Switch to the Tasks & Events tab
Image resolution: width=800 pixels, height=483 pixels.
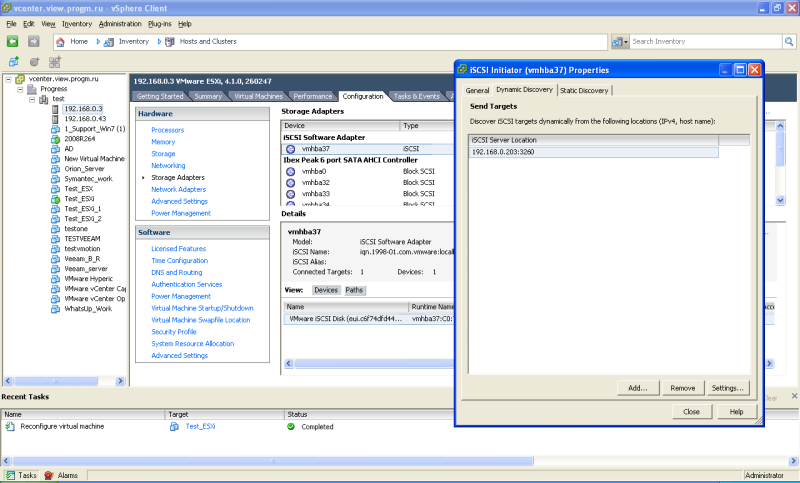point(416,96)
